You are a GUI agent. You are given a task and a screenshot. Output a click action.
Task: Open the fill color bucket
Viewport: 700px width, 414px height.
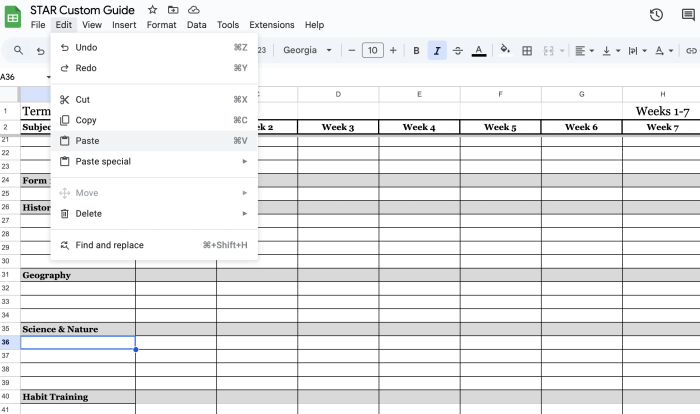pos(505,50)
